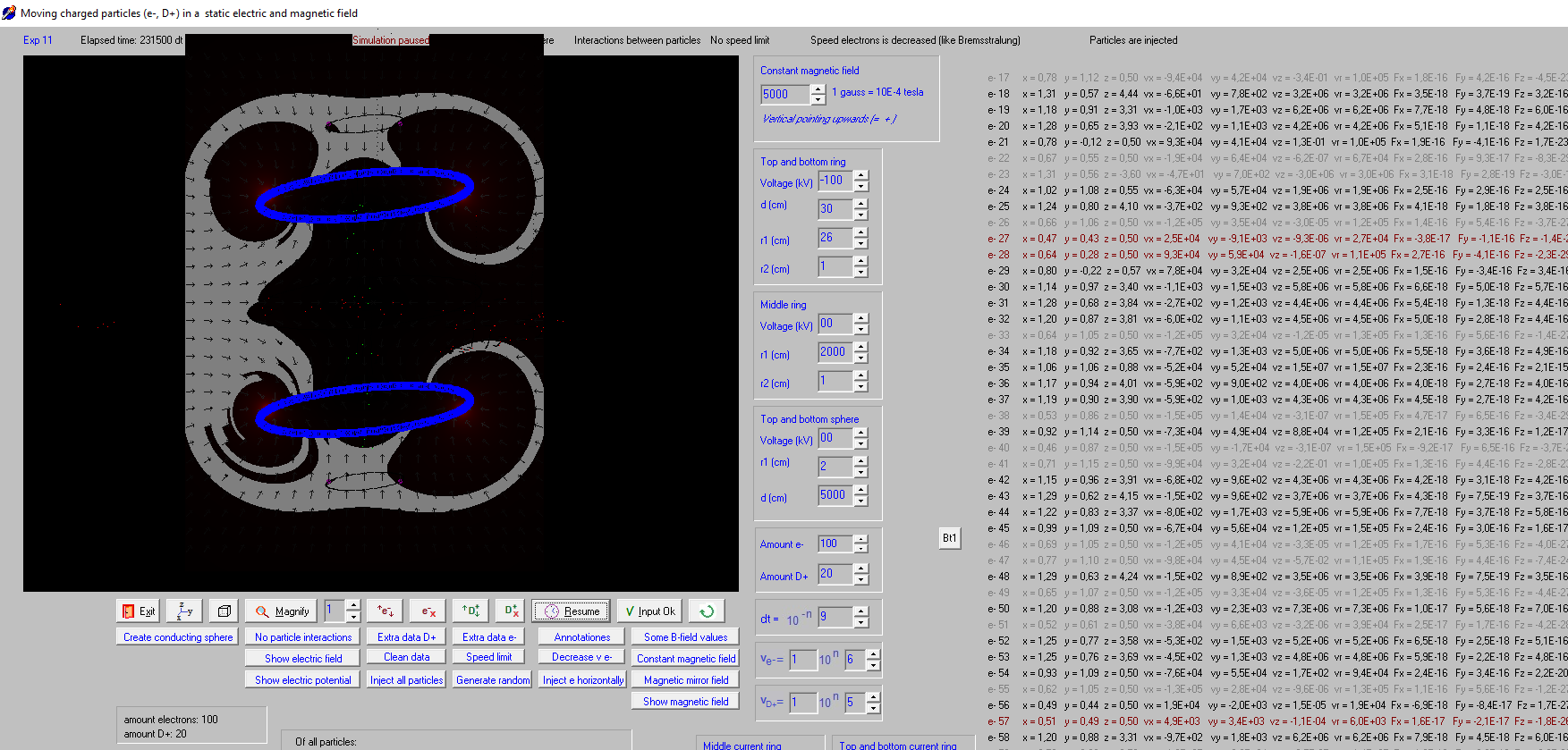Click the application icon in title bar
Image resolution: width=1568 pixels, height=750 pixels.
tap(9, 13)
